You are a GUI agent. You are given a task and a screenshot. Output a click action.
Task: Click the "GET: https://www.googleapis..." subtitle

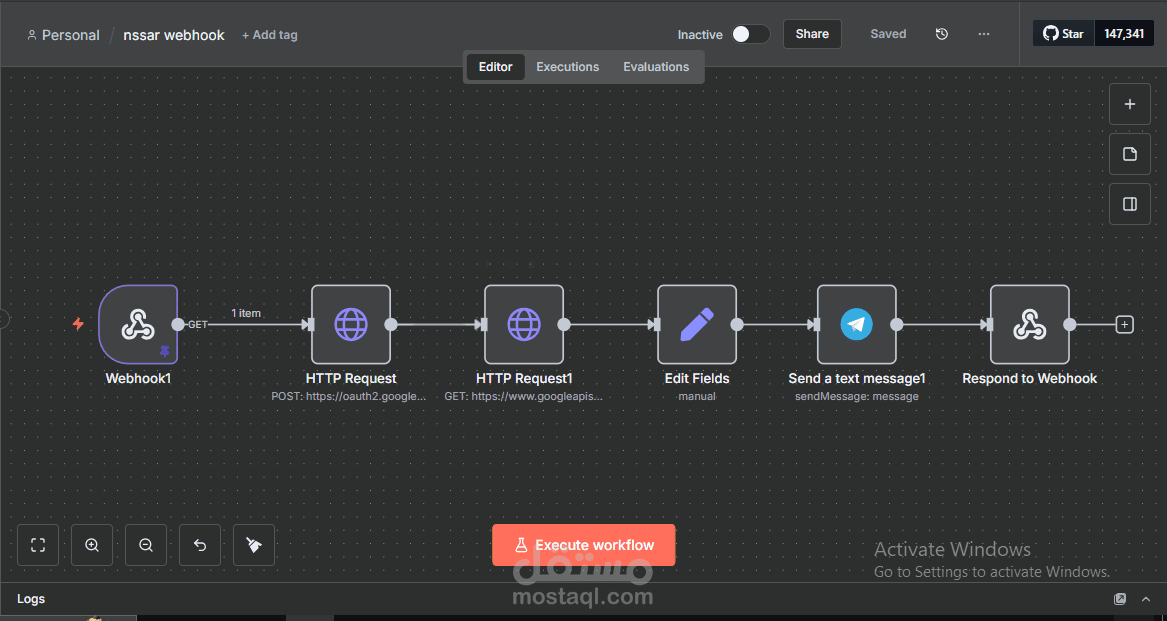click(524, 396)
